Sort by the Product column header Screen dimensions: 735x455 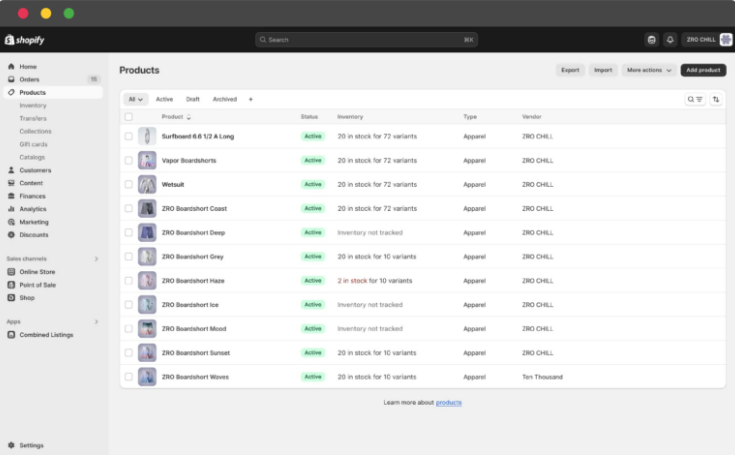pyautogui.click(x=176, y=117)
